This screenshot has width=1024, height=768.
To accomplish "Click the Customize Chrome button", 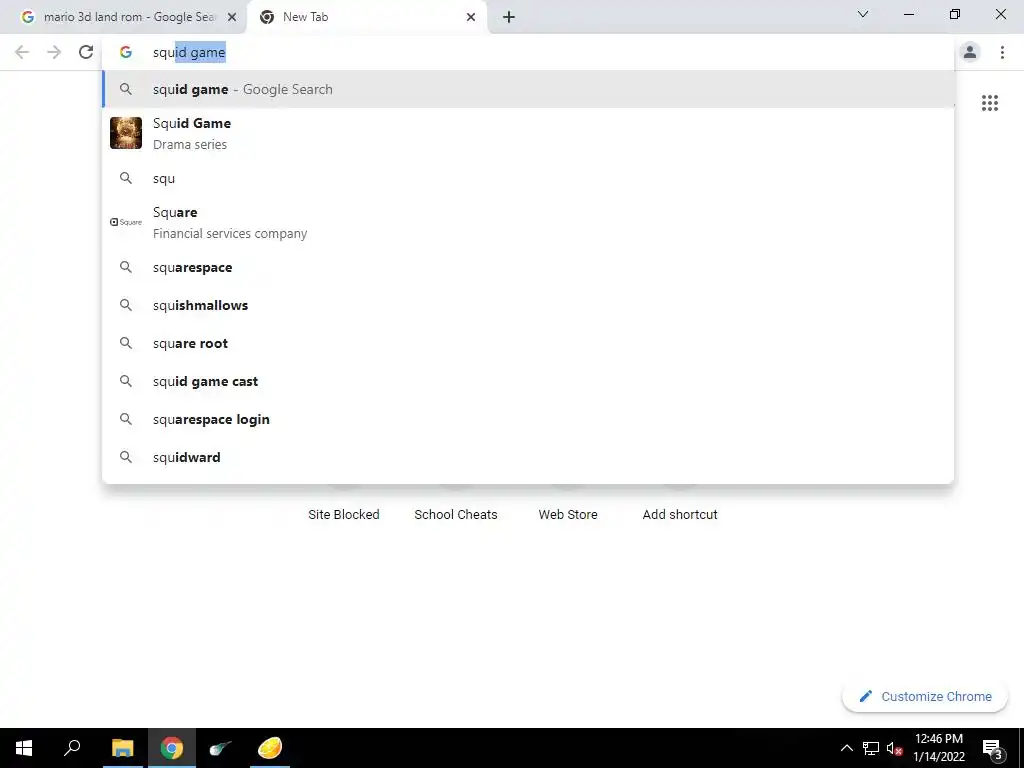I will coord(925,696).
